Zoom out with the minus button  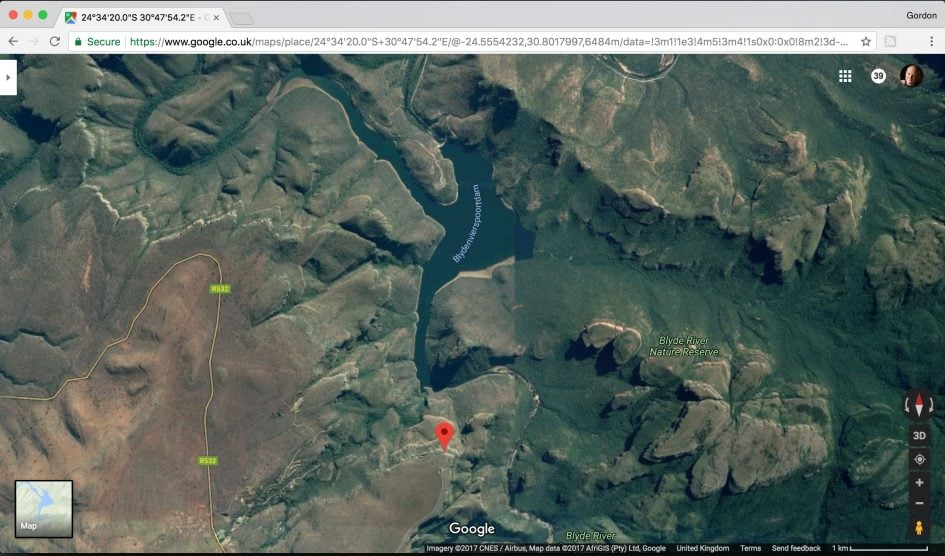point(919,503)
